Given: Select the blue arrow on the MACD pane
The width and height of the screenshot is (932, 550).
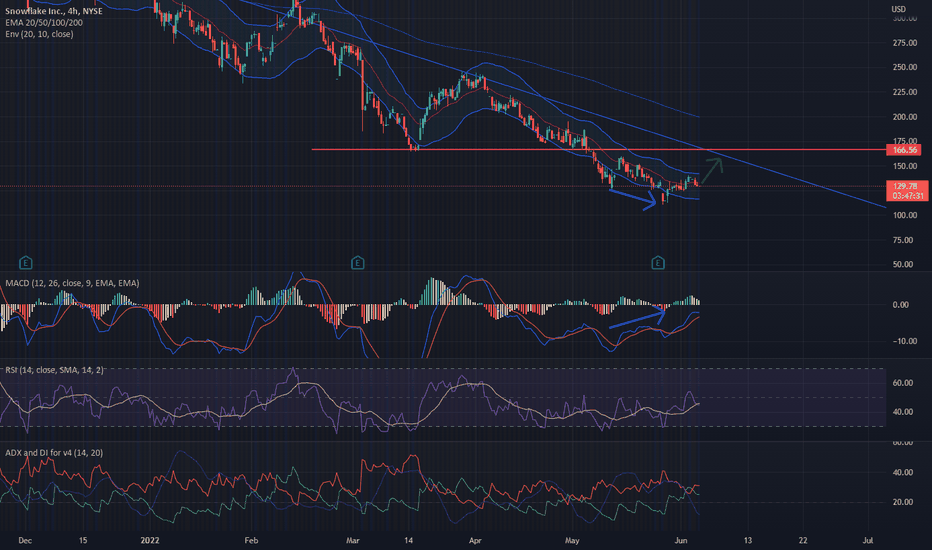Looking at the screenshot, I should [x=637, y=318].
